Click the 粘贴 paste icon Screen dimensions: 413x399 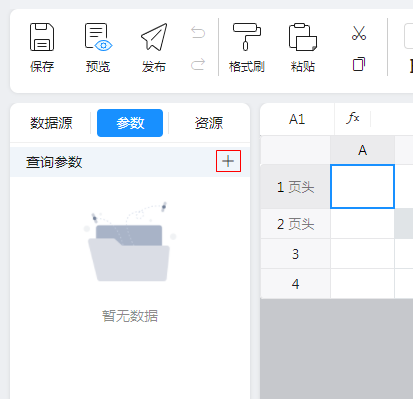click(303, 37)
